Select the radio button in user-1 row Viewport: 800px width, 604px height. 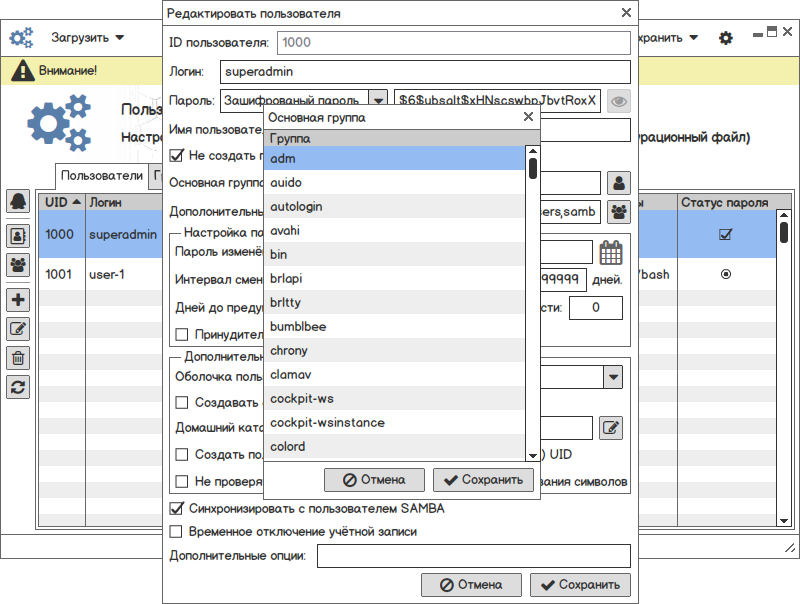pyautogui.click(x=726, y=274)
